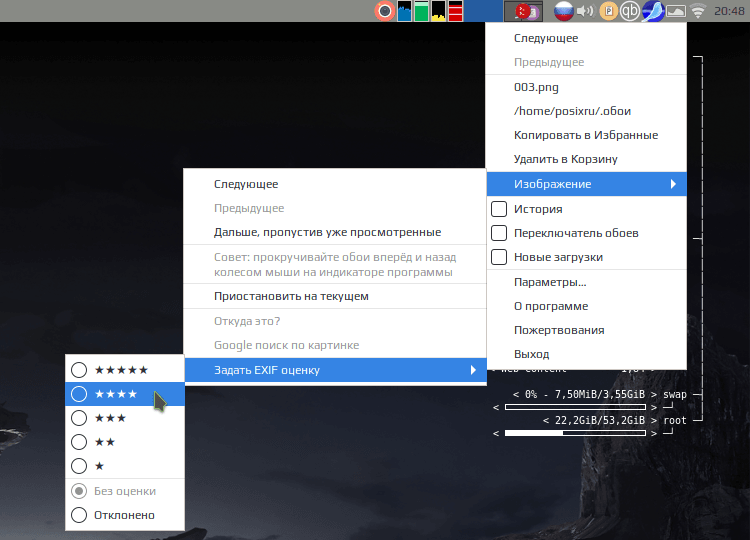Toggle the История checkbox
The image size is (750, 540).
(499, 209)
